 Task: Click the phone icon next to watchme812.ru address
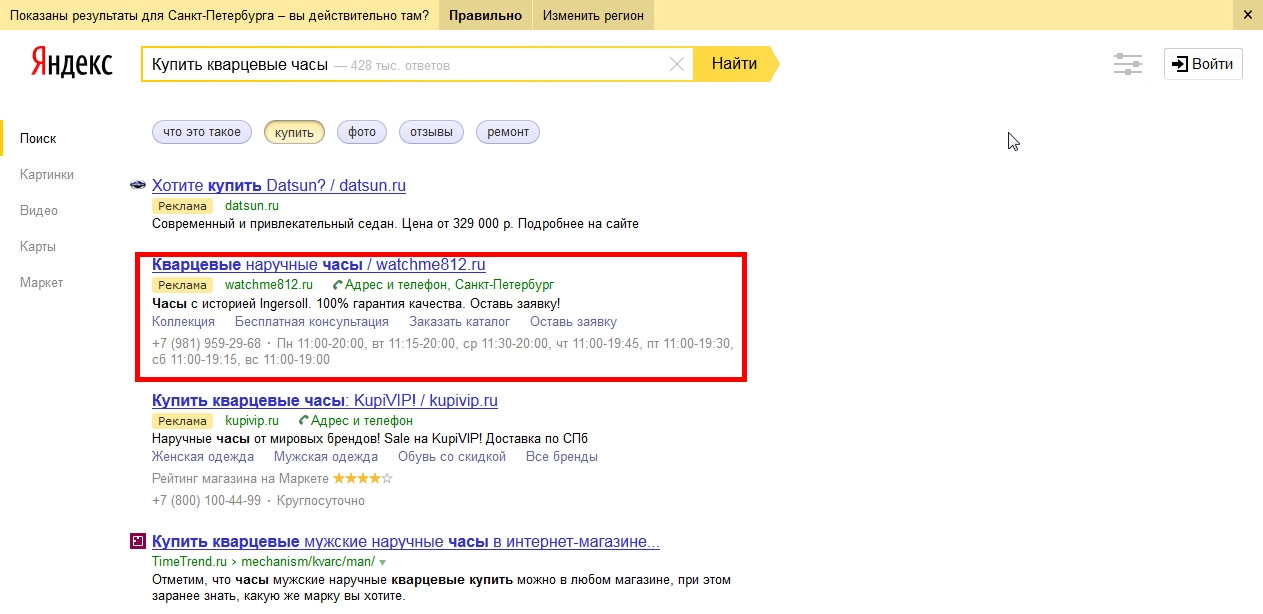pyautogui.click(x=337, y=285)
